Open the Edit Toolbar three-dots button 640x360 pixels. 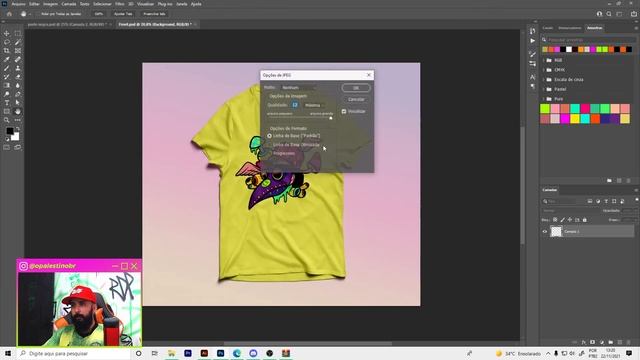tap(18, 120)
